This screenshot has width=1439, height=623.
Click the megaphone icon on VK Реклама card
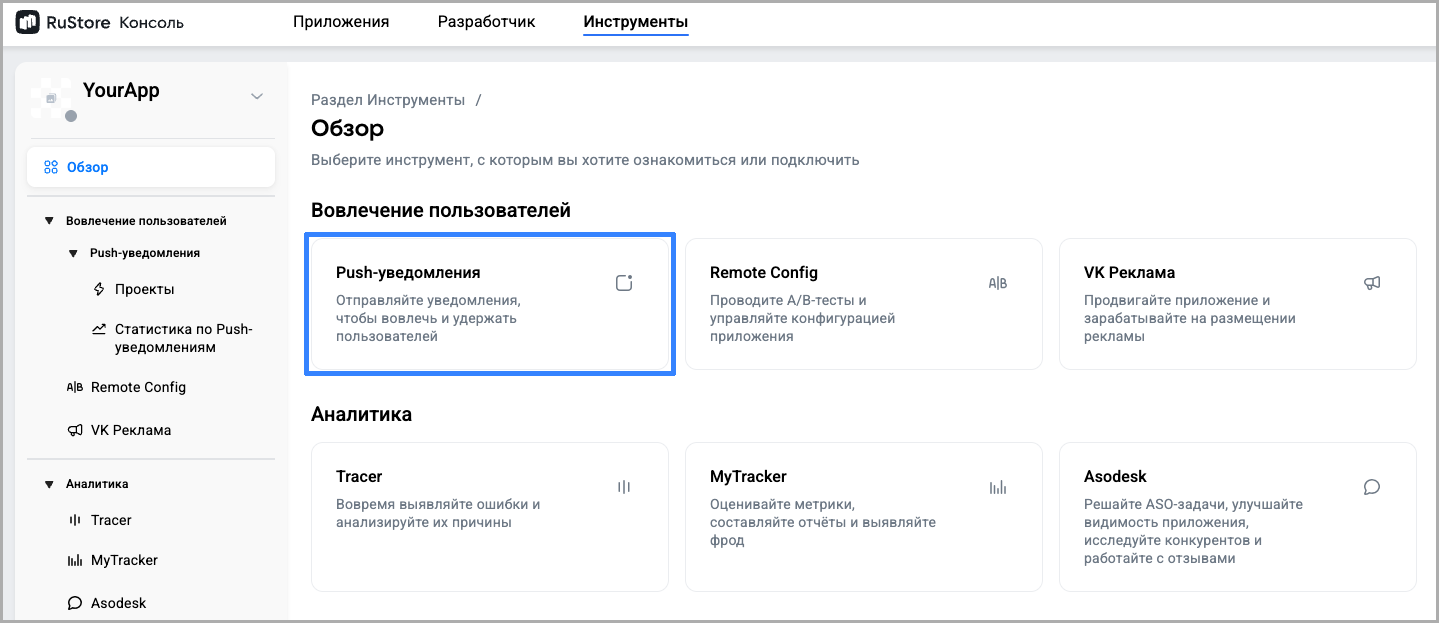tap(1372, 283)
